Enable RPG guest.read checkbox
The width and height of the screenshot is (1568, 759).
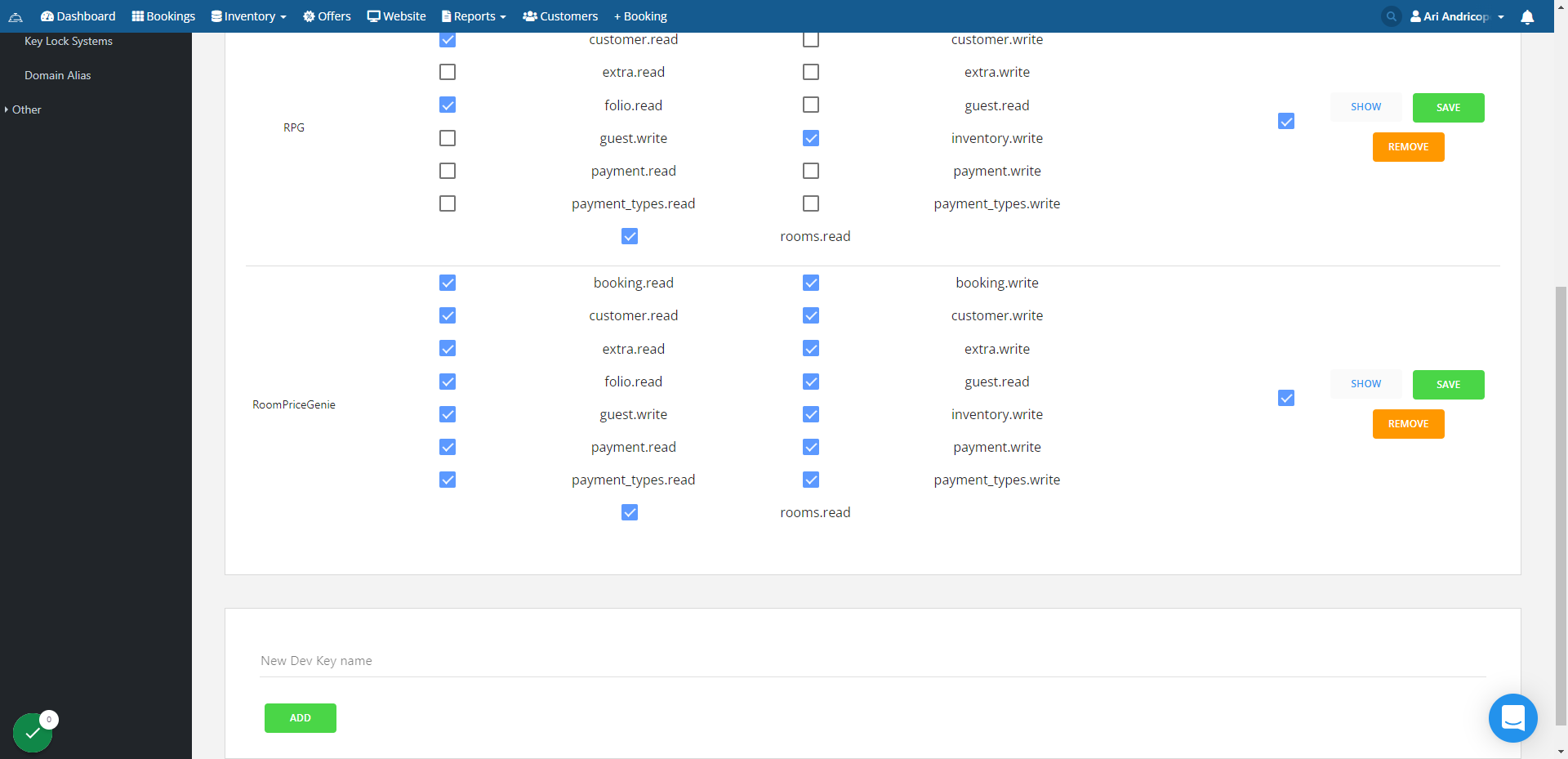(x=811, y=105)
